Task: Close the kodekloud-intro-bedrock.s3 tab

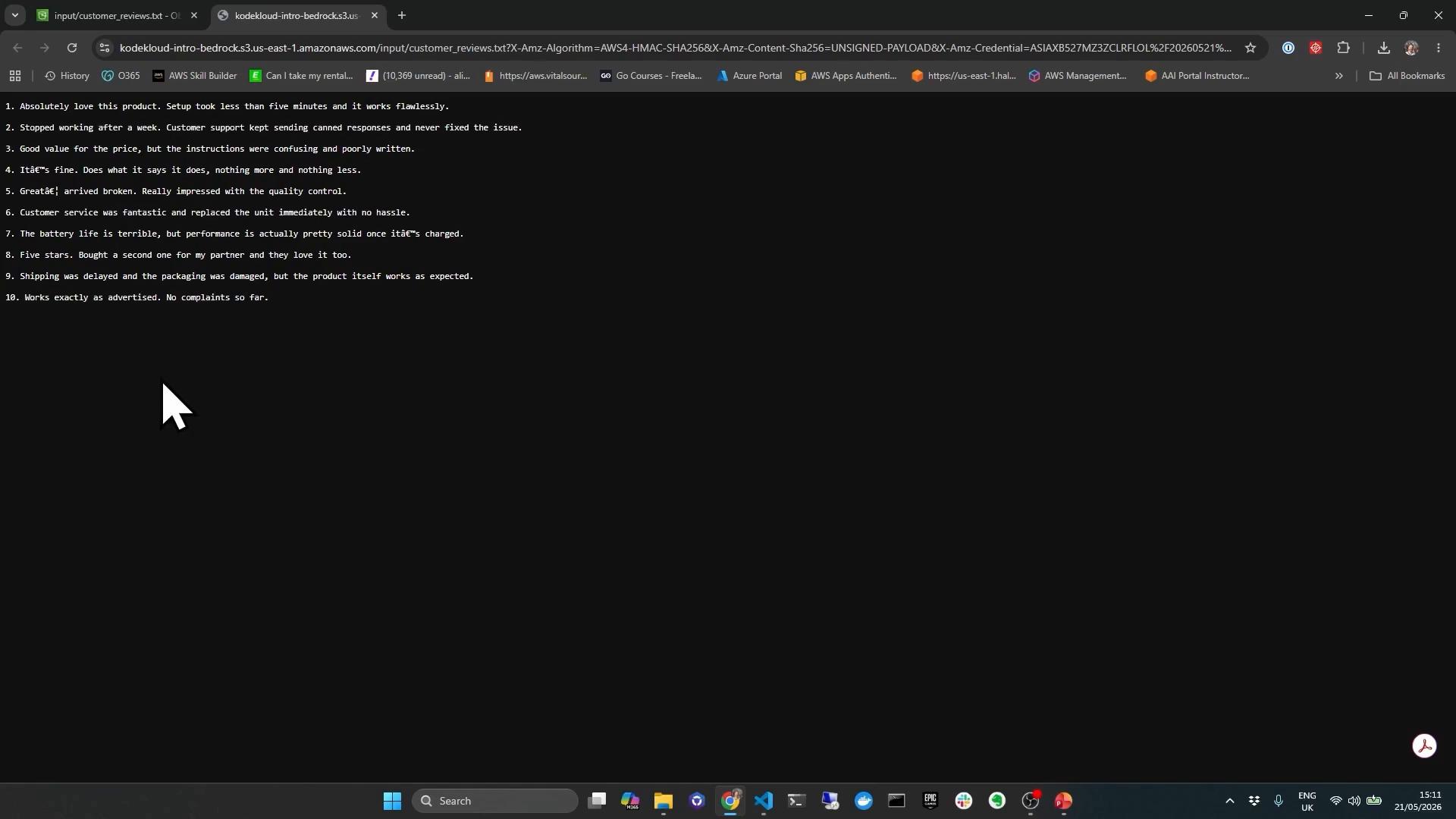Action: point(374,15)
